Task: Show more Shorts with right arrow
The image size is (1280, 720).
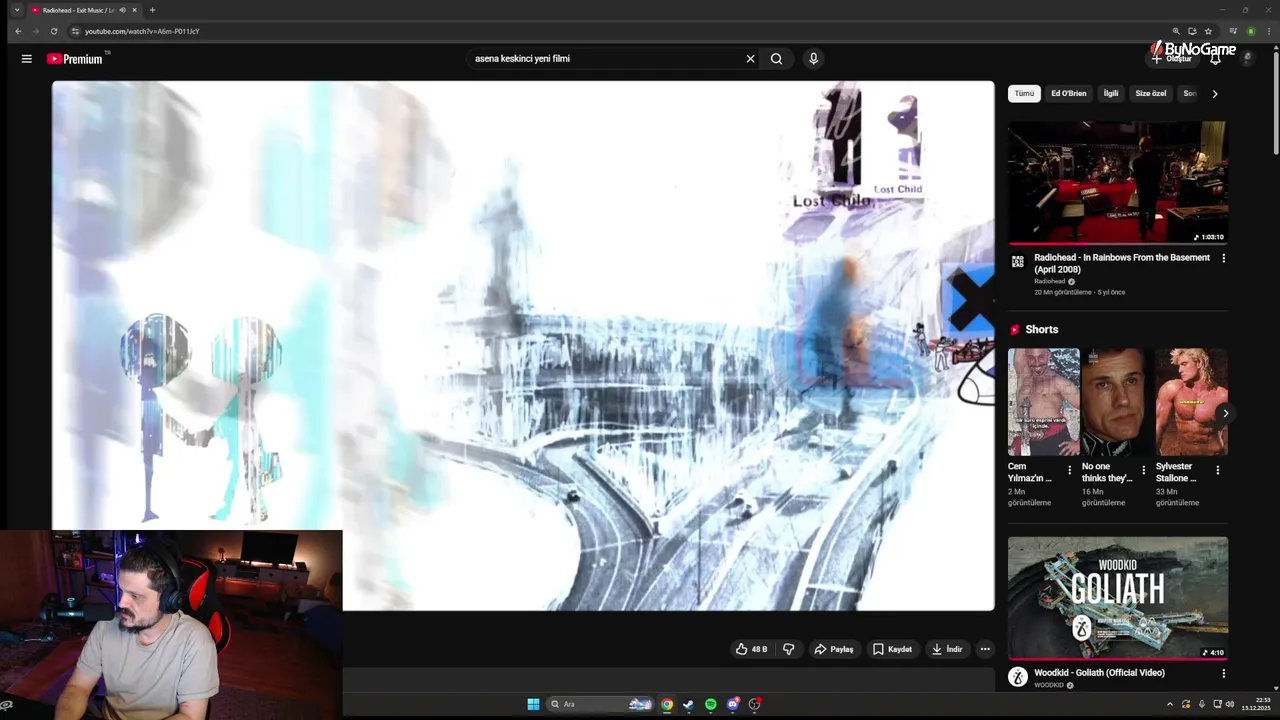Action: pos(1225,413)
